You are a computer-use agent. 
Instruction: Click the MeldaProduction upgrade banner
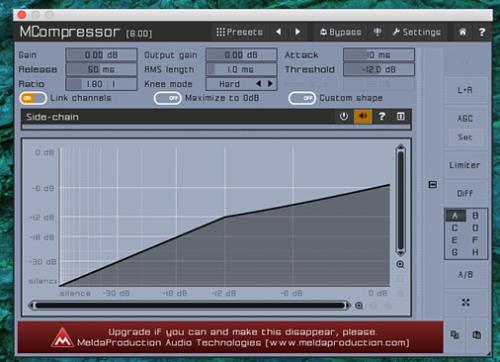click(231, 337)
